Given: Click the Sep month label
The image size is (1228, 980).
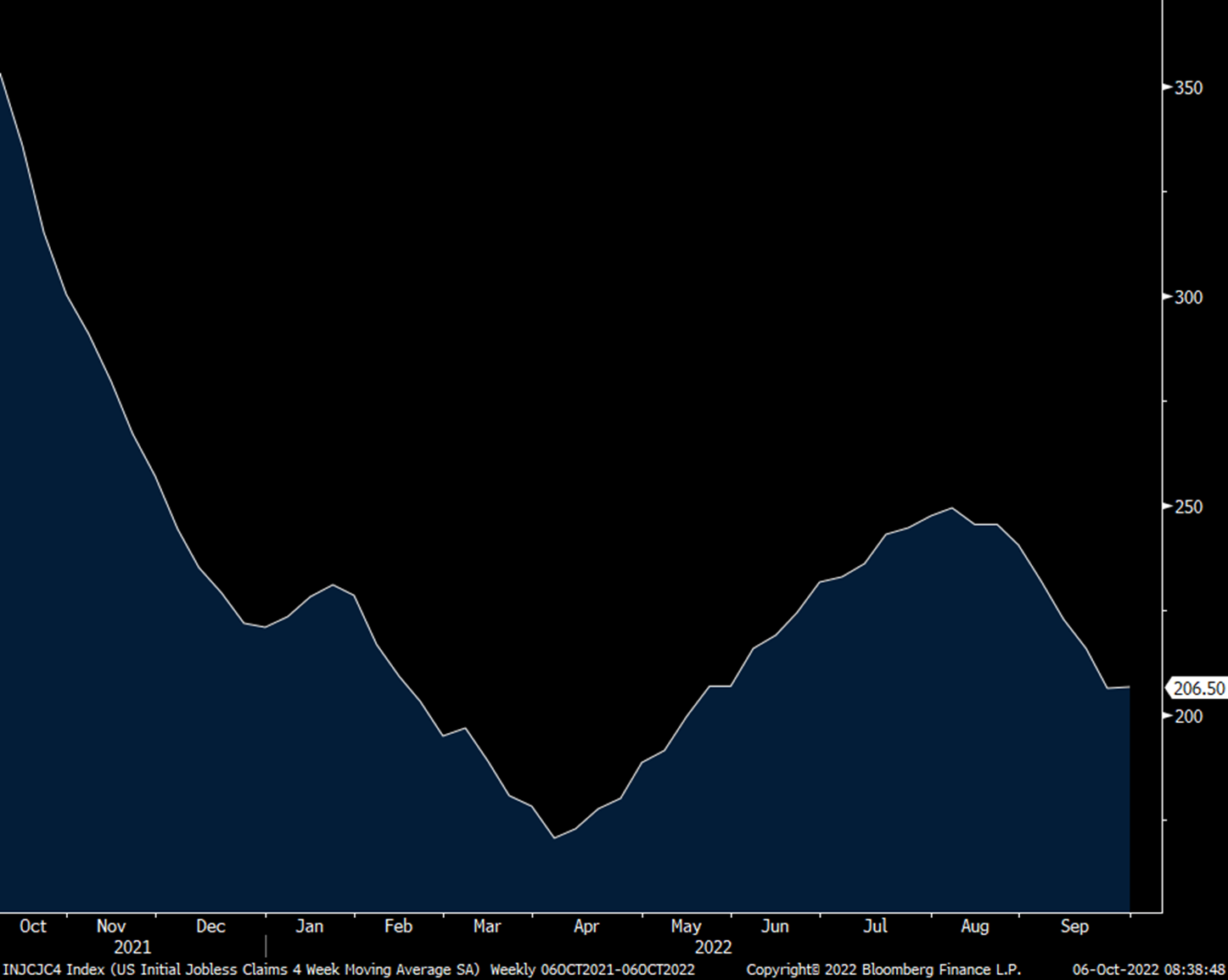Looking at the screenshot, I should 1074,926.
